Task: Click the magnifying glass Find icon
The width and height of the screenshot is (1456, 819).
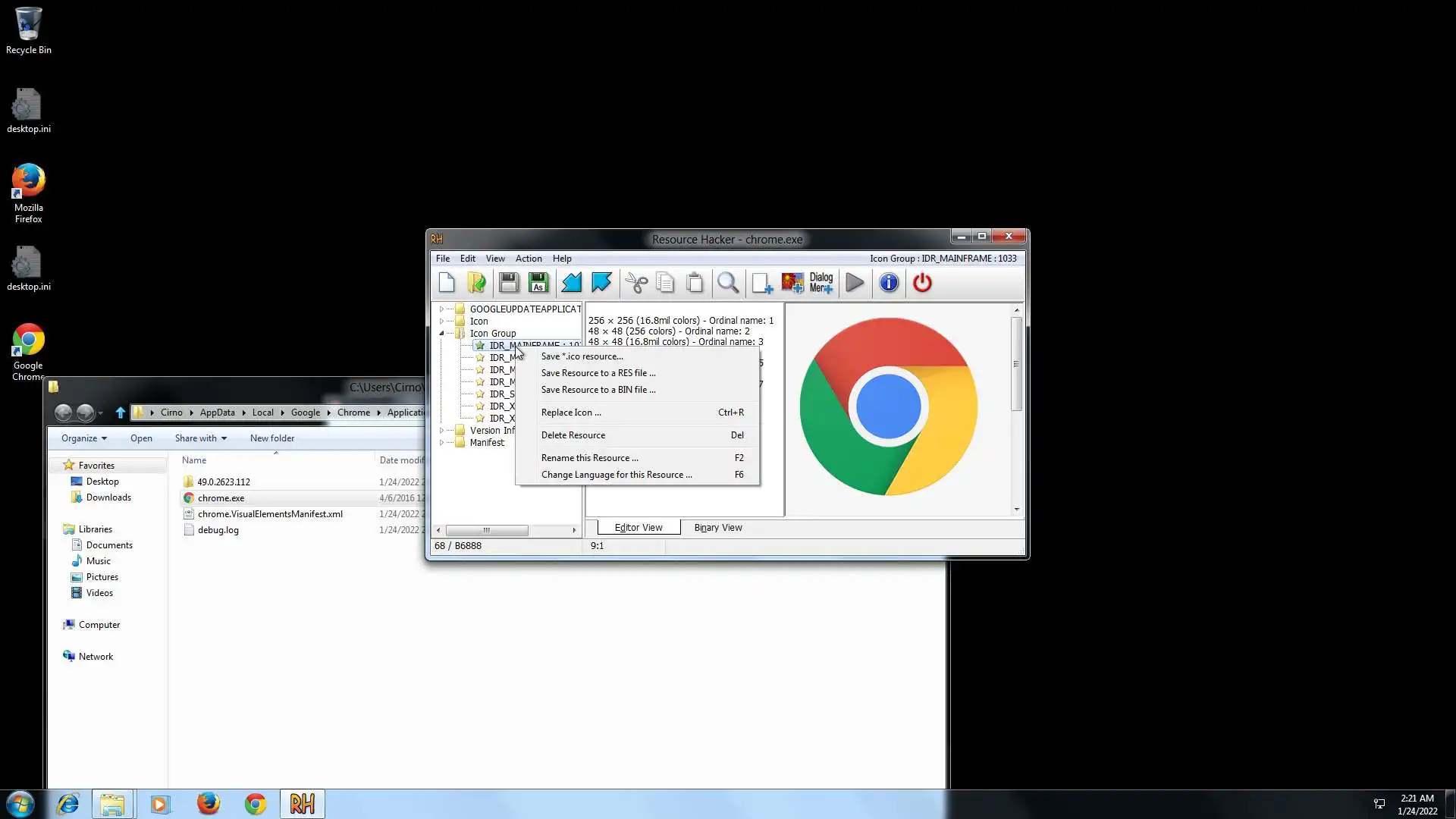Action: pyautogui.click(x=728, y=283)
